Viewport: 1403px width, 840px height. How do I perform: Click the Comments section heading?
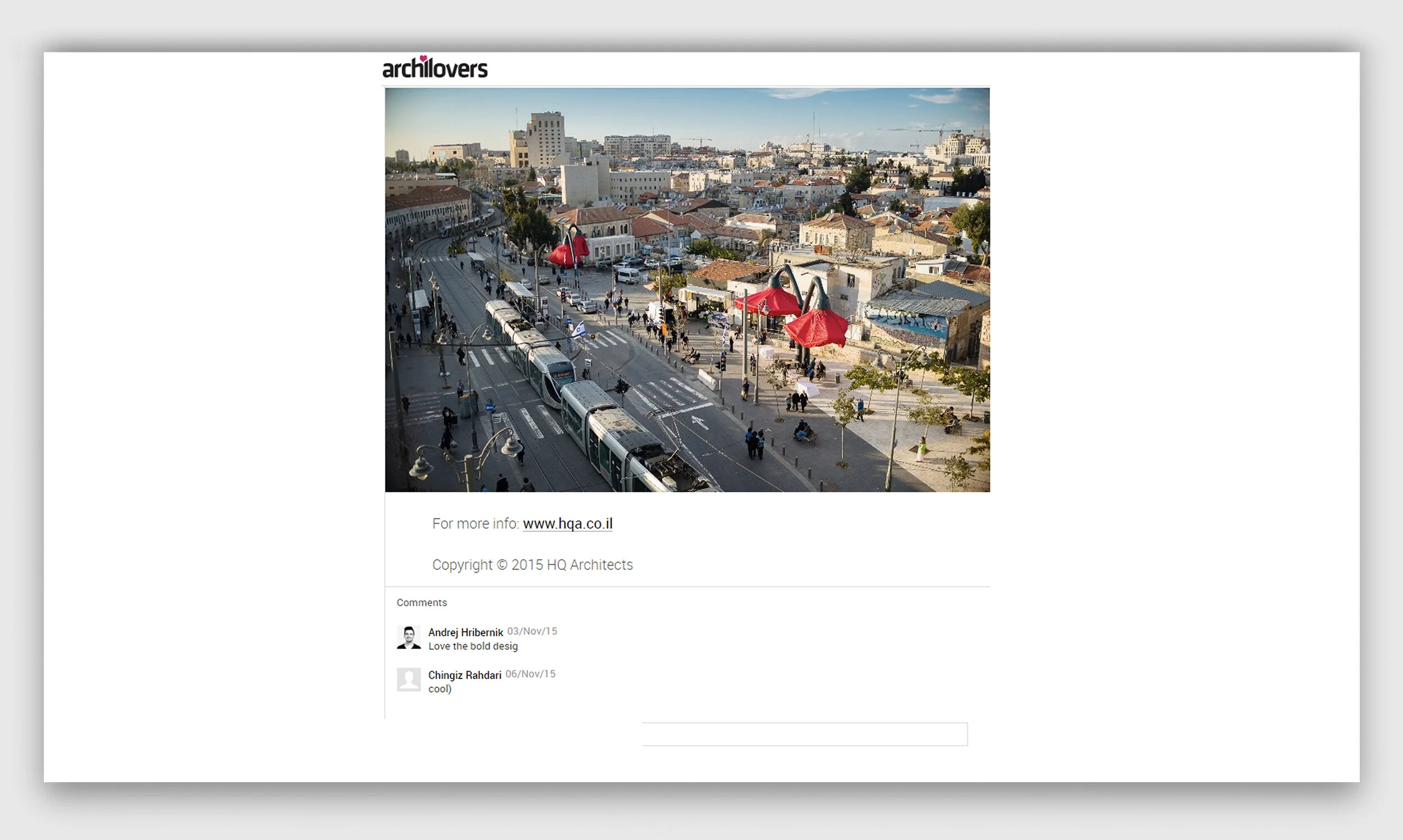pyautogui.click(x=421, y=602)
